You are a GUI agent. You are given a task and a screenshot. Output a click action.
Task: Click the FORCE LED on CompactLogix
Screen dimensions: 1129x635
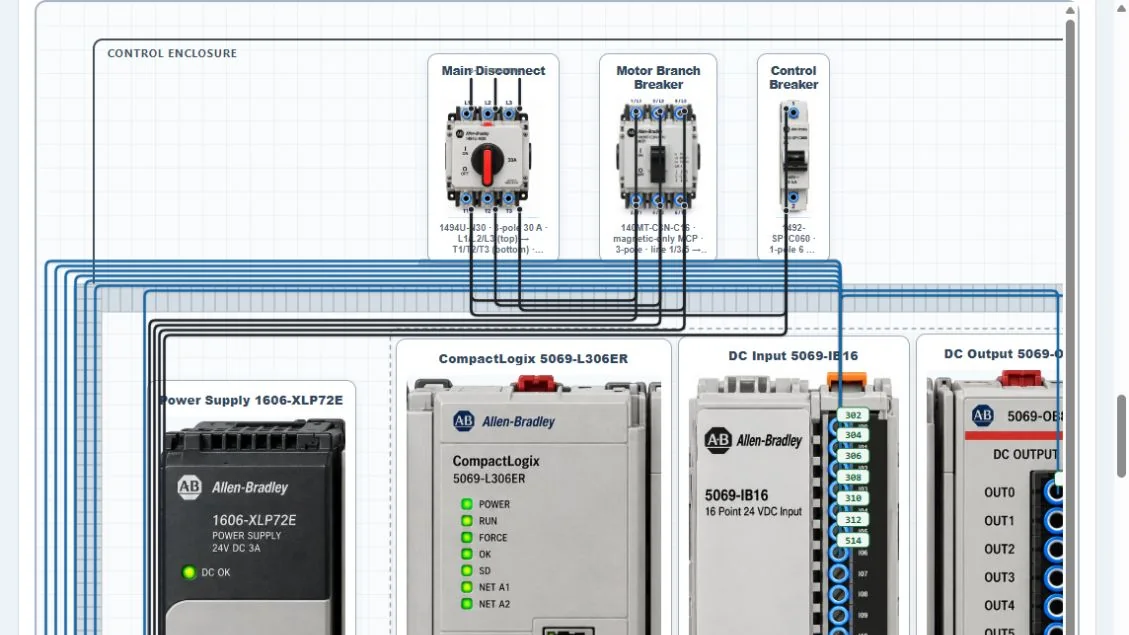(x=467, y=537)
